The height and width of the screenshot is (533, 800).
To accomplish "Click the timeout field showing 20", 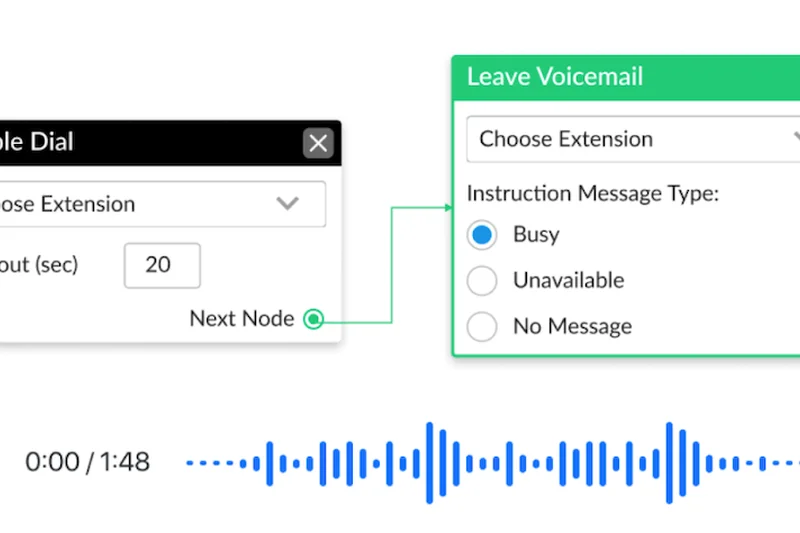I will pos(162,265).
